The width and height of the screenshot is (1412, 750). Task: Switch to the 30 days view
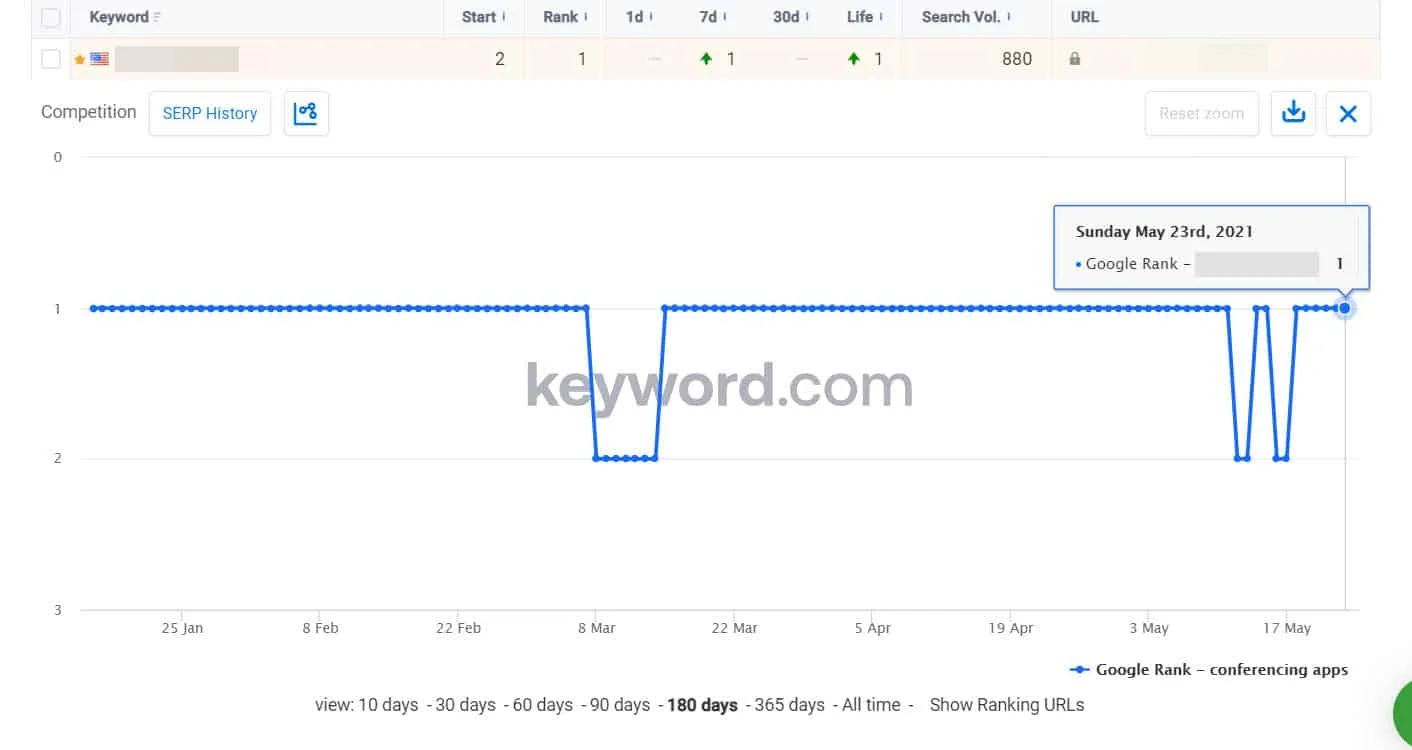[x=464, y=704]
